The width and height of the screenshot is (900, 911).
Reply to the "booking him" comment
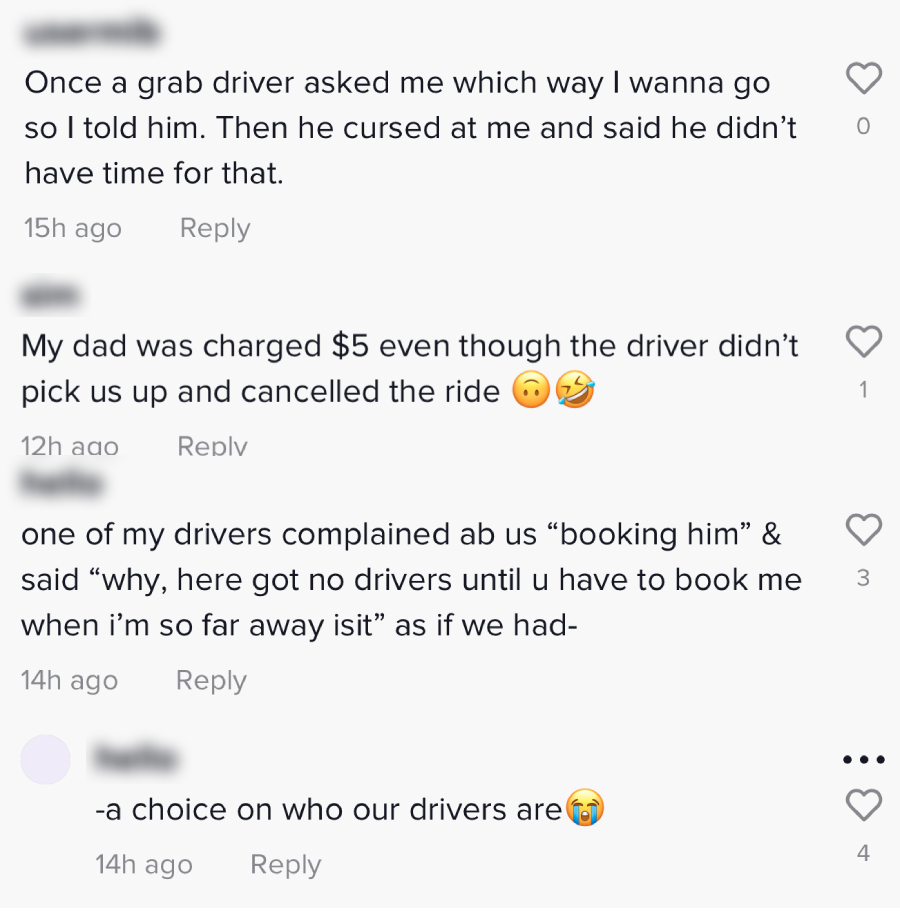point(211,680)
